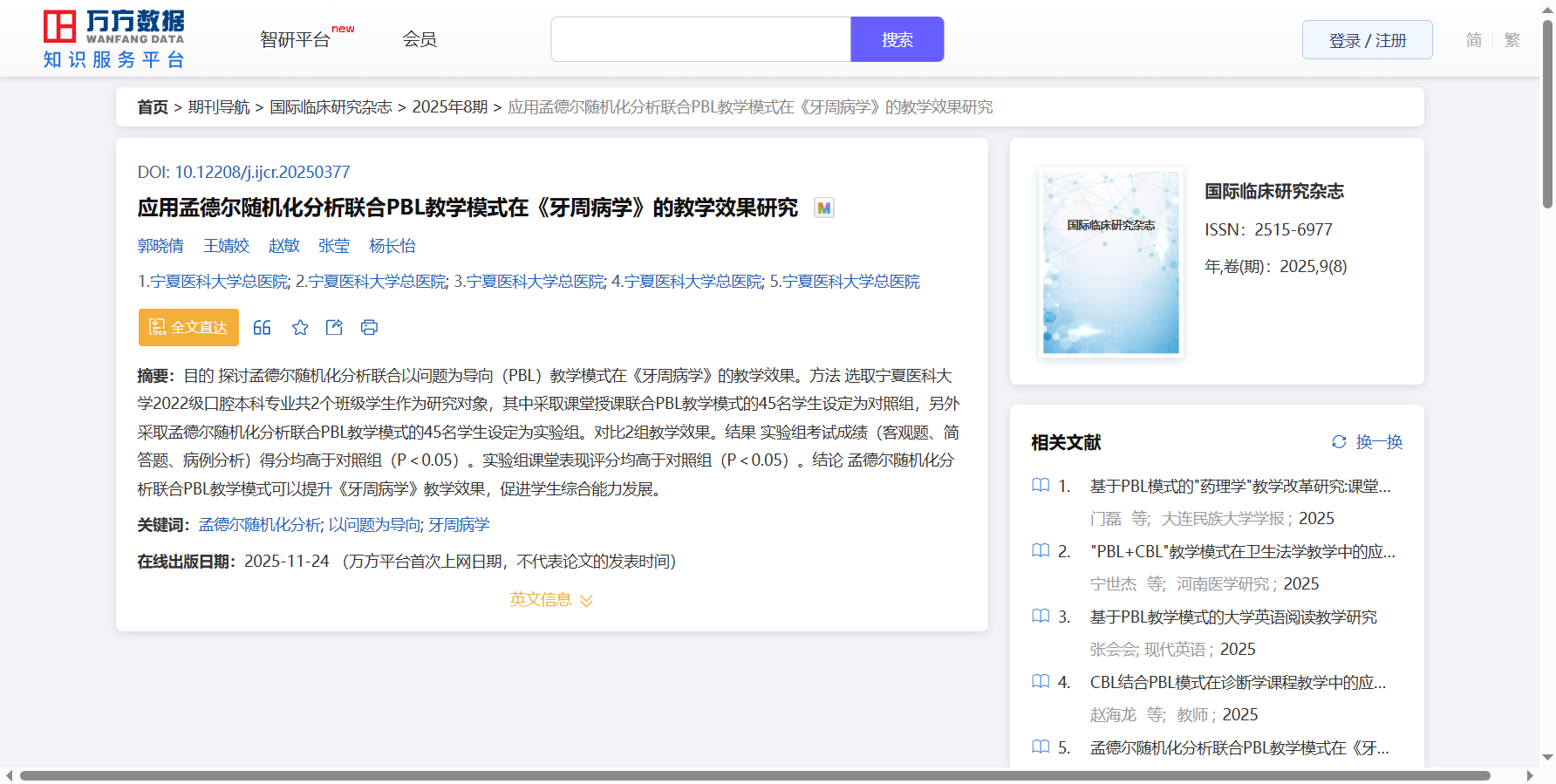The height and width of the screenshot is (784, 1556).
Task: Click the M badge beside article title
Action: pyautogui.click(x=823, y=208)
